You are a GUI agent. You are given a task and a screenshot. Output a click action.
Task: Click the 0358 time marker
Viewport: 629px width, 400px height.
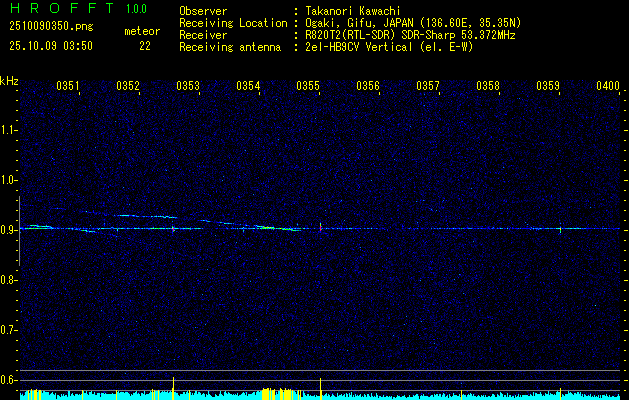(488, 86)
